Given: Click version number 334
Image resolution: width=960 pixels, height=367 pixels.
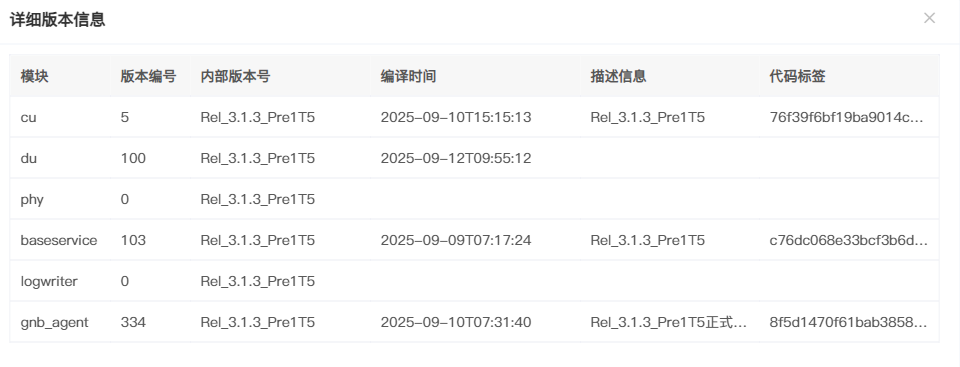Looking at the screenshot, I should coord(133,322).
